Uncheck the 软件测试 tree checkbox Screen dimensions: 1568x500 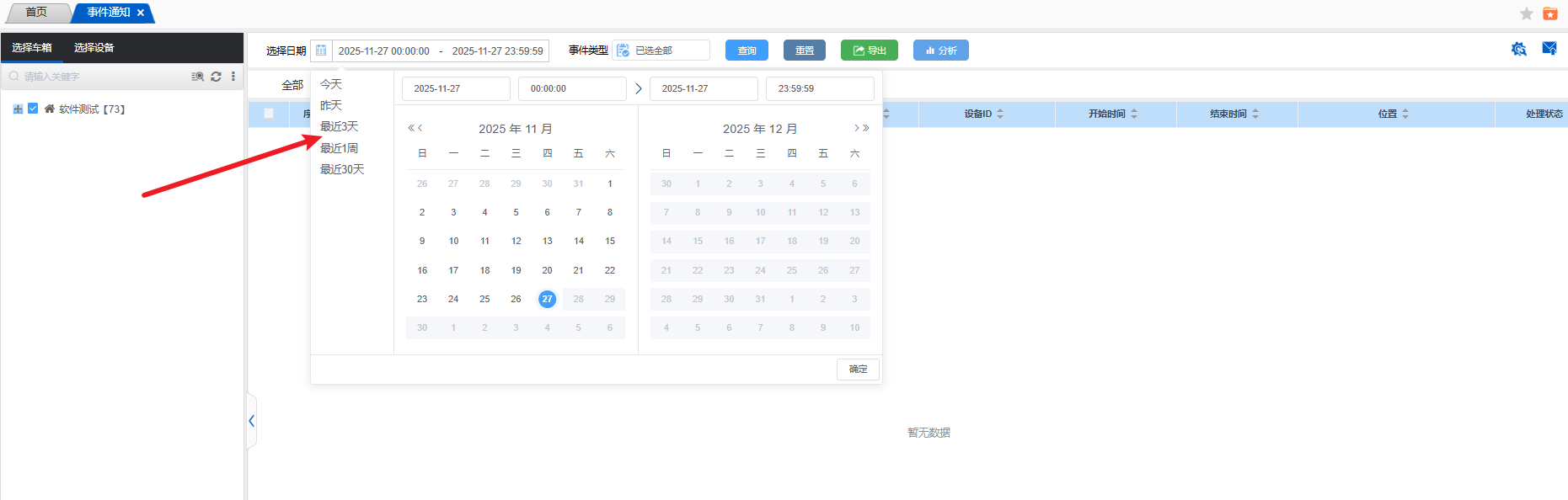coord(33,109)
